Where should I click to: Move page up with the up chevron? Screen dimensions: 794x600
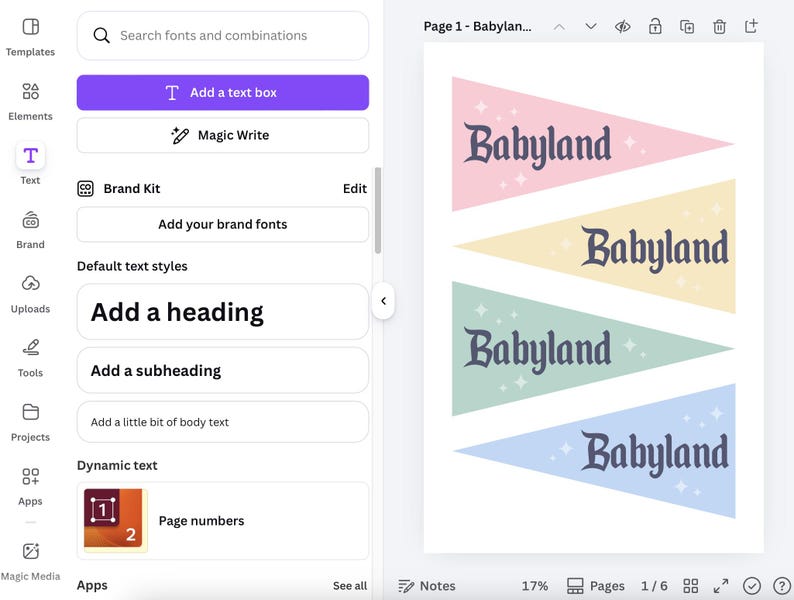coord(559,26)
